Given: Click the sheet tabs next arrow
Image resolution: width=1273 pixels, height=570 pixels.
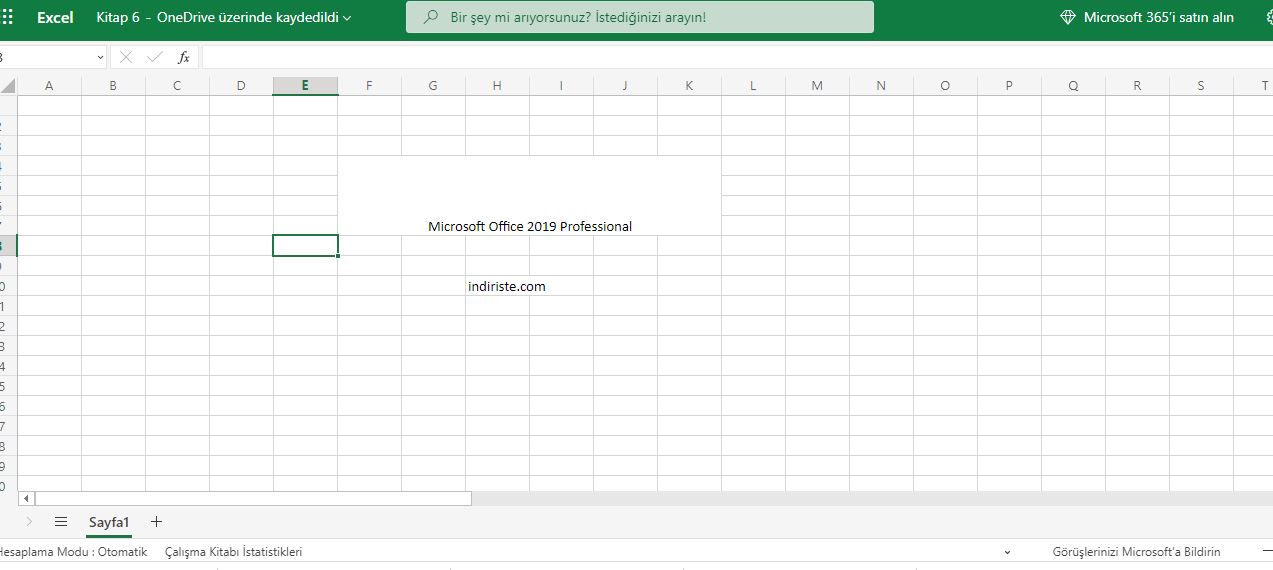Looking at the screenshot, I should (29, 522).
